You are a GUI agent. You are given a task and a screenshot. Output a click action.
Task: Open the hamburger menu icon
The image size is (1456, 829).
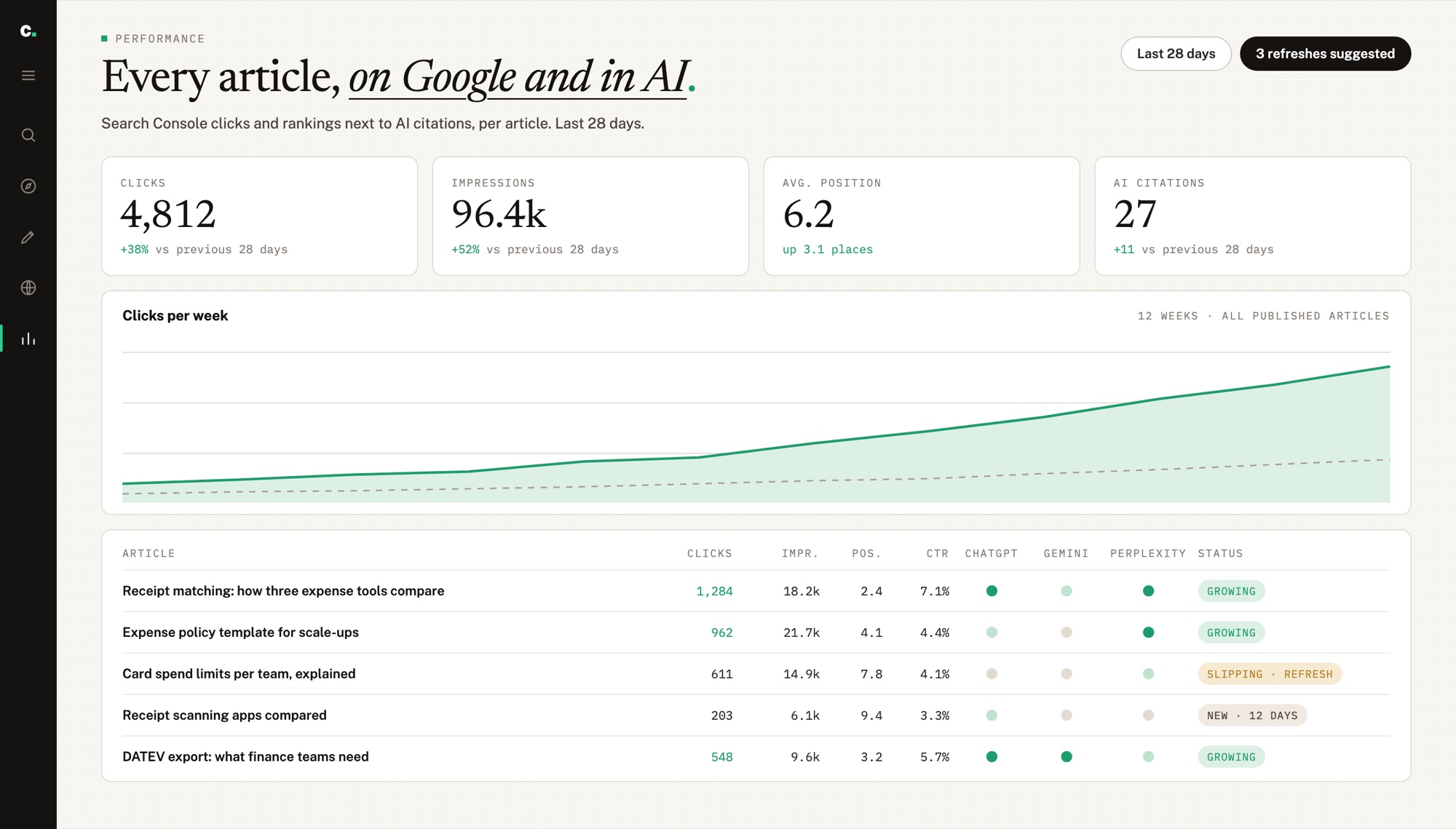coord(28,76)
